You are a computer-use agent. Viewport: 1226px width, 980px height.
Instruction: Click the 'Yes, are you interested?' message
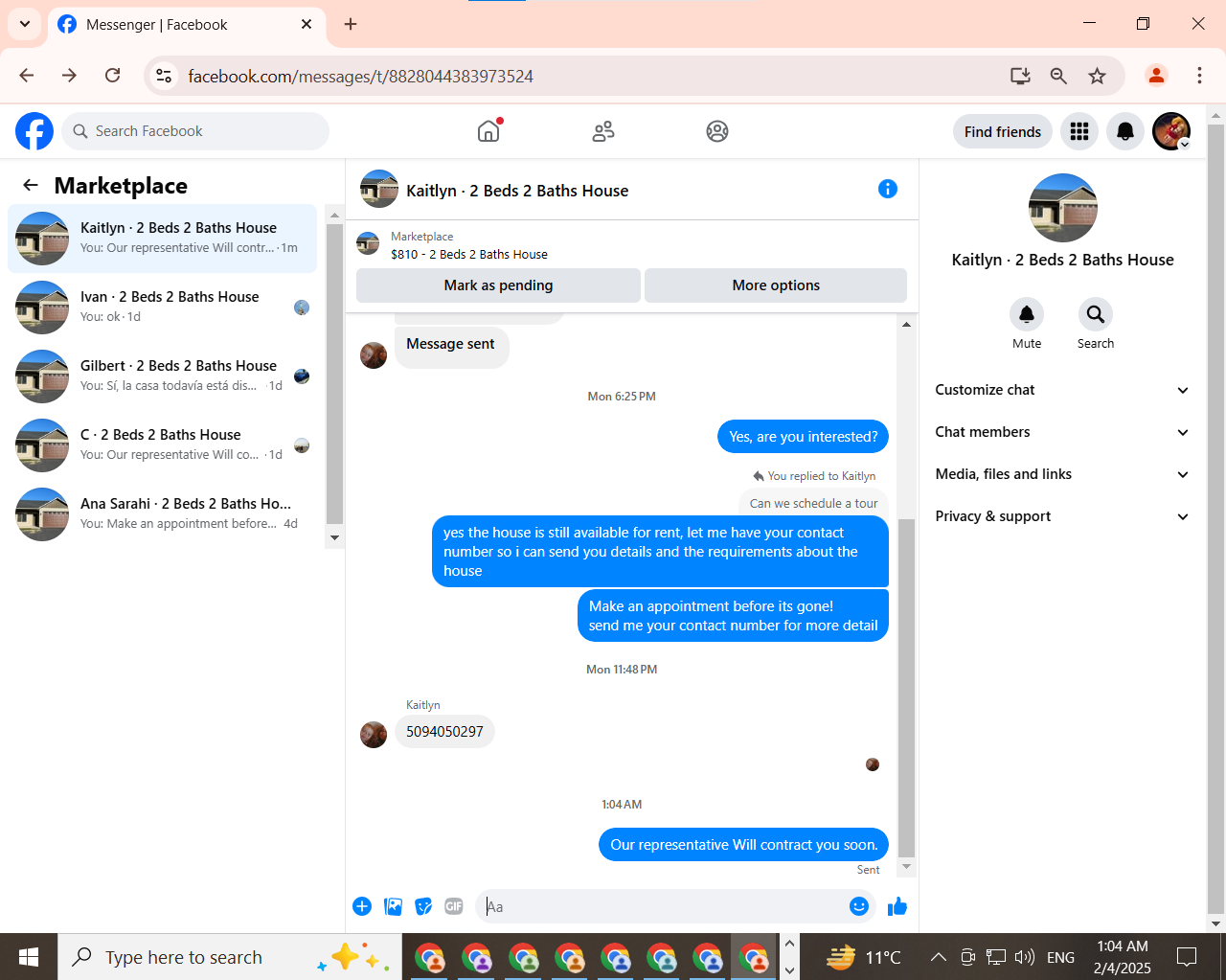pyautogui.click(x=803, y=437)
